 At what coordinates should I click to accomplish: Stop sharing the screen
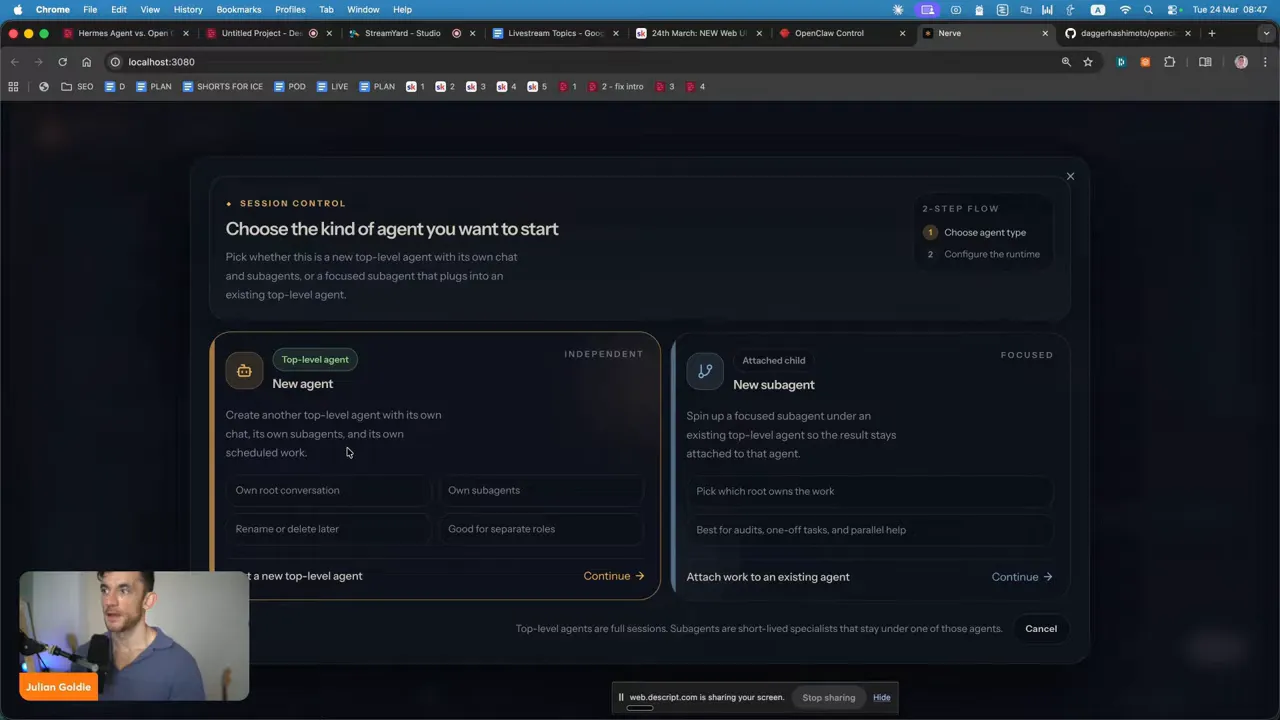(x=828, y=698)
